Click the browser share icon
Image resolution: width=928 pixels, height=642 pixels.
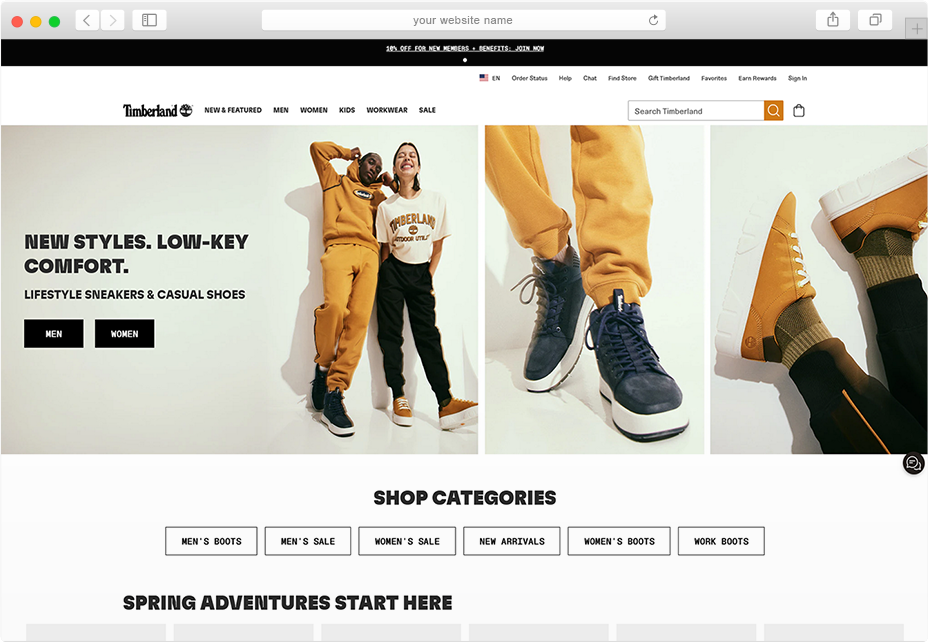click(x=833, y=20)
